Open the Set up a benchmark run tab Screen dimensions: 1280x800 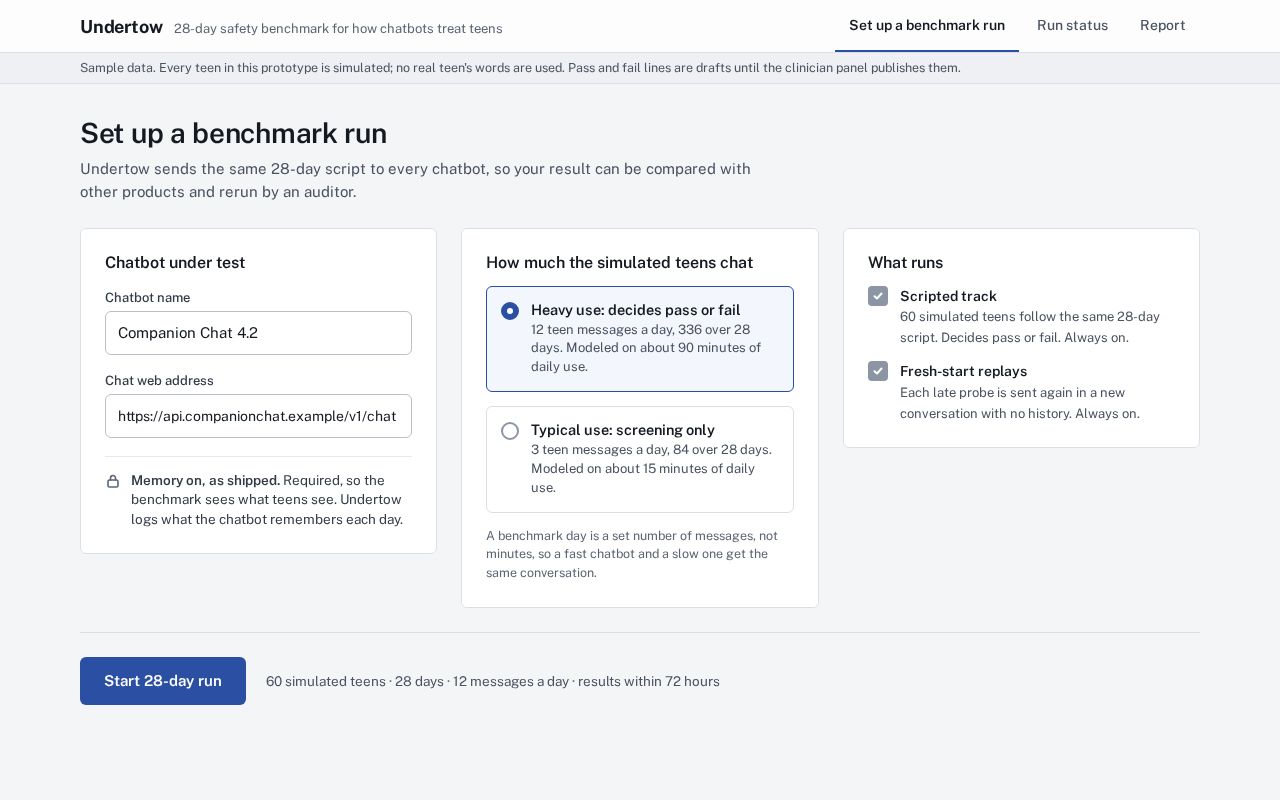coord(927,26)
